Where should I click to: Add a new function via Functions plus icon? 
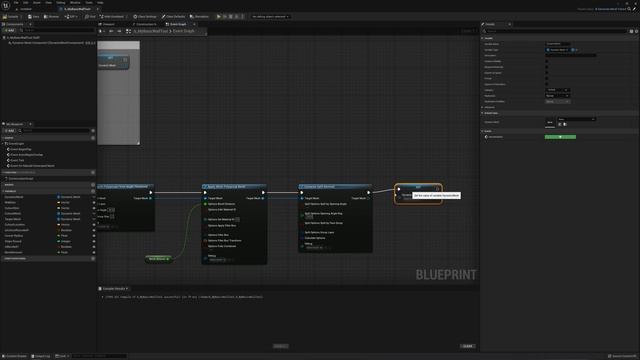93,173
